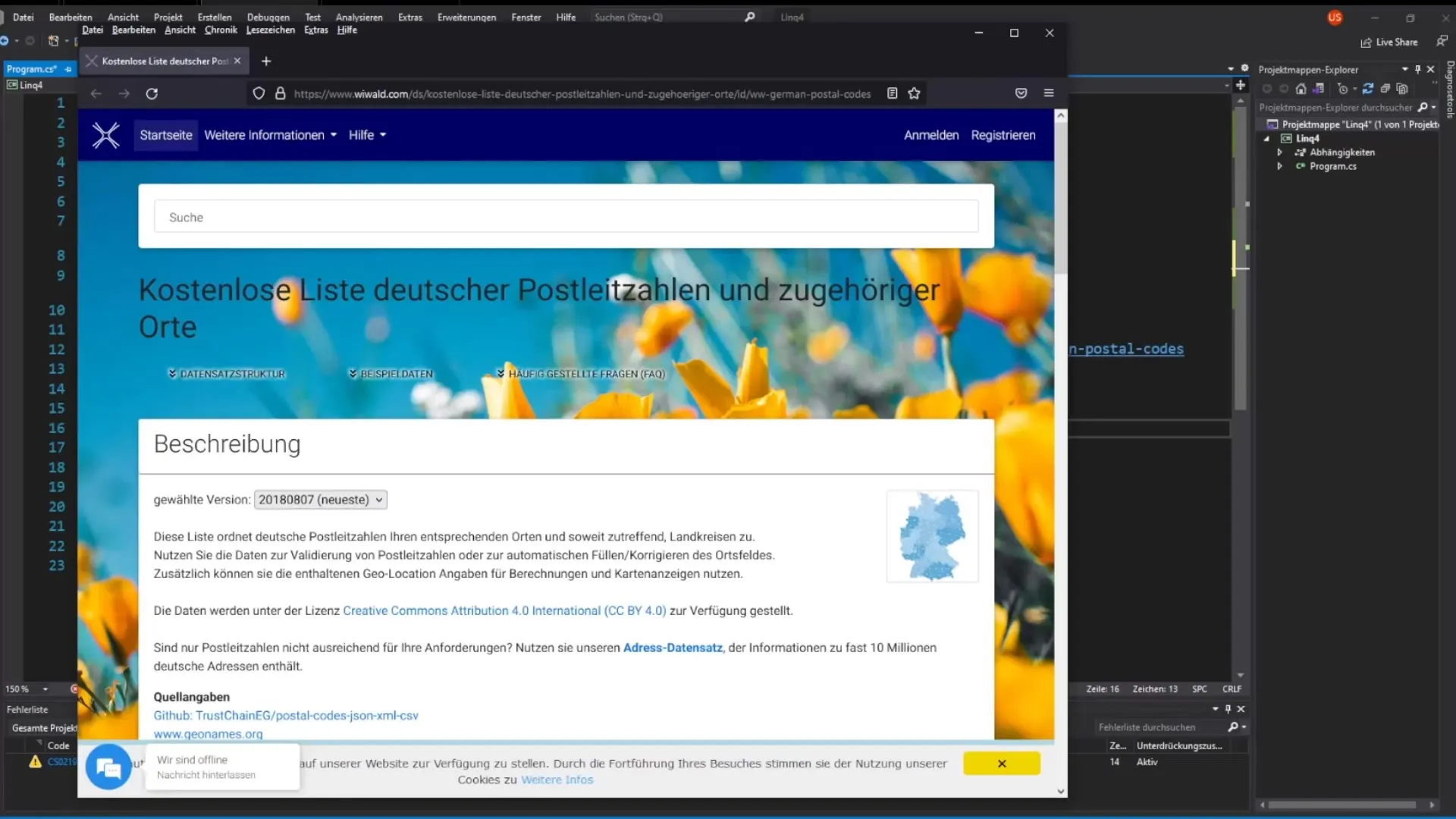
Task: Open a new Firefox tab
Action: coord(266,61)
